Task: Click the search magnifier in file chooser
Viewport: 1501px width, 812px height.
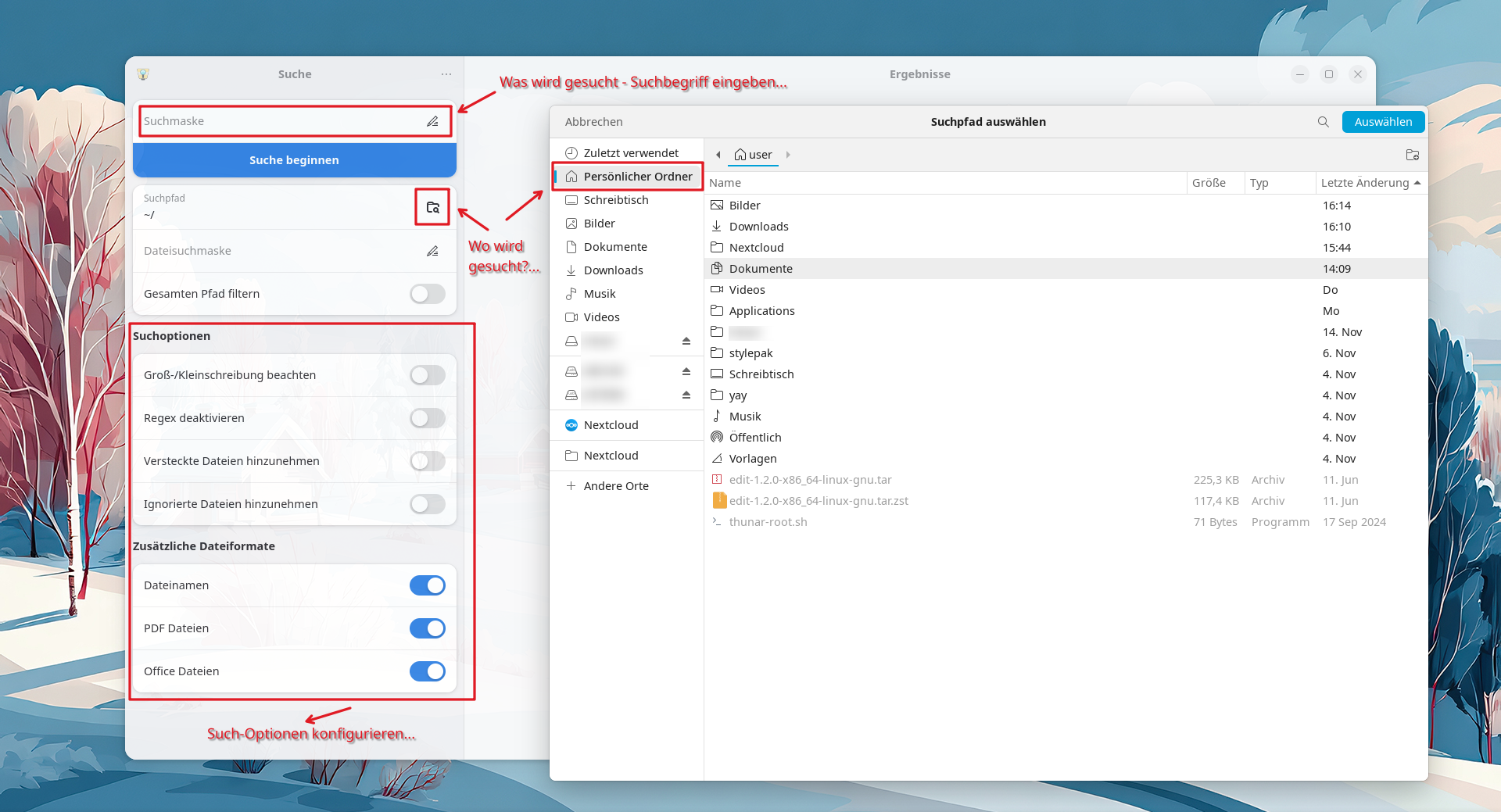Action: pos(1323,122)
